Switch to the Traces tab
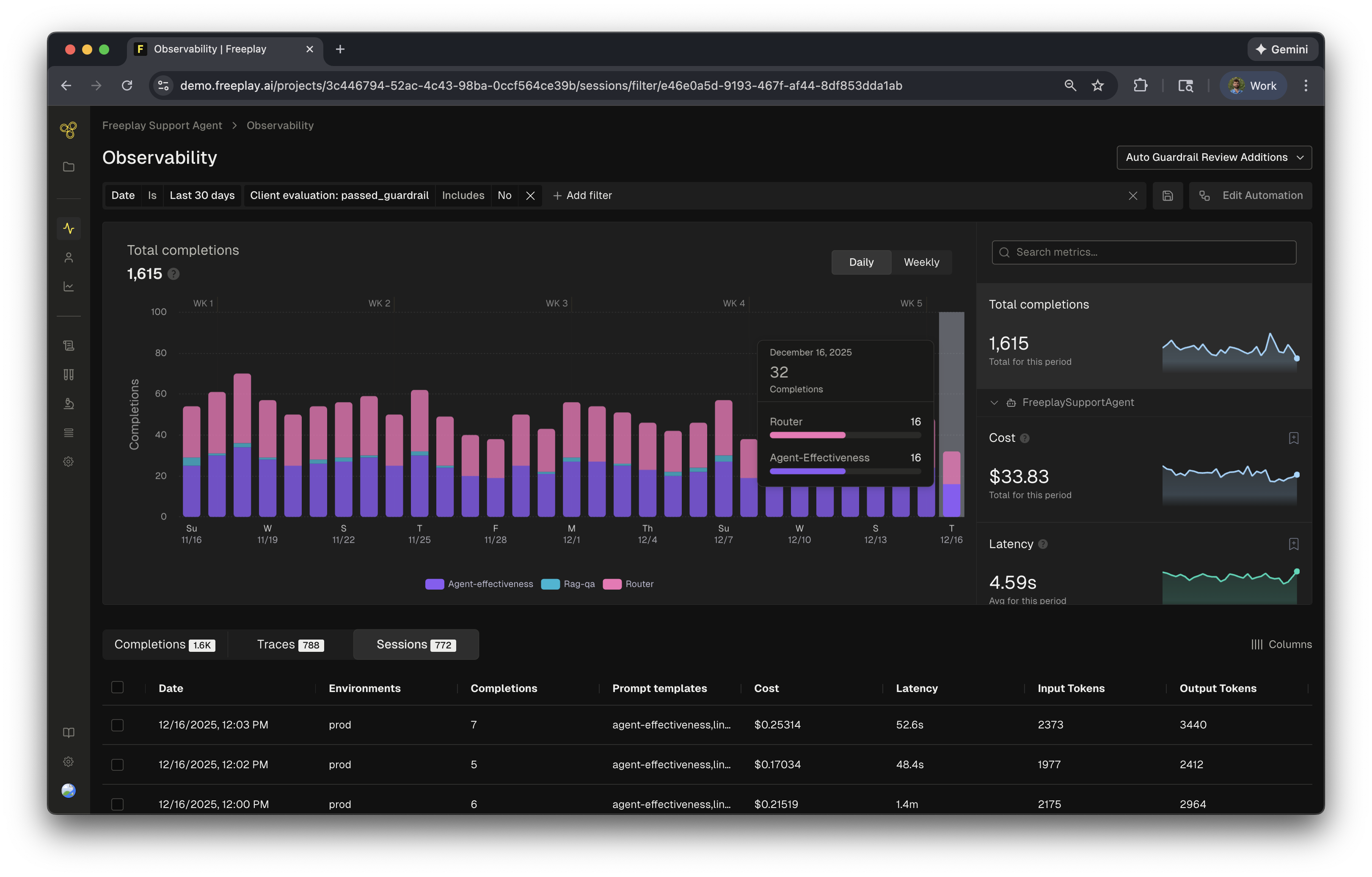The width and height of the screenshot is (1372, 877). [x=290, y=645]
